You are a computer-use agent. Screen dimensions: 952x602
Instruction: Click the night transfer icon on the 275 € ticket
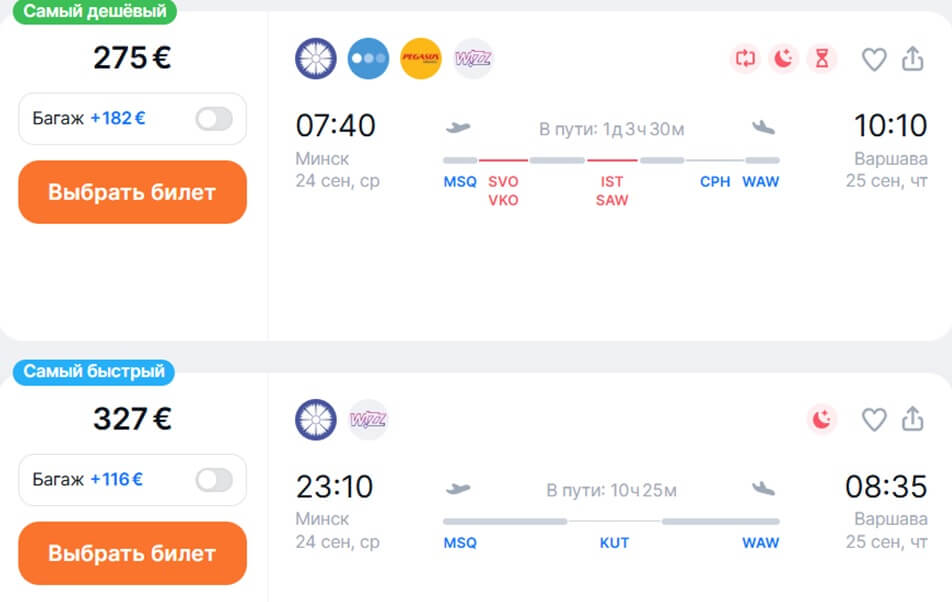click(783, 59)
